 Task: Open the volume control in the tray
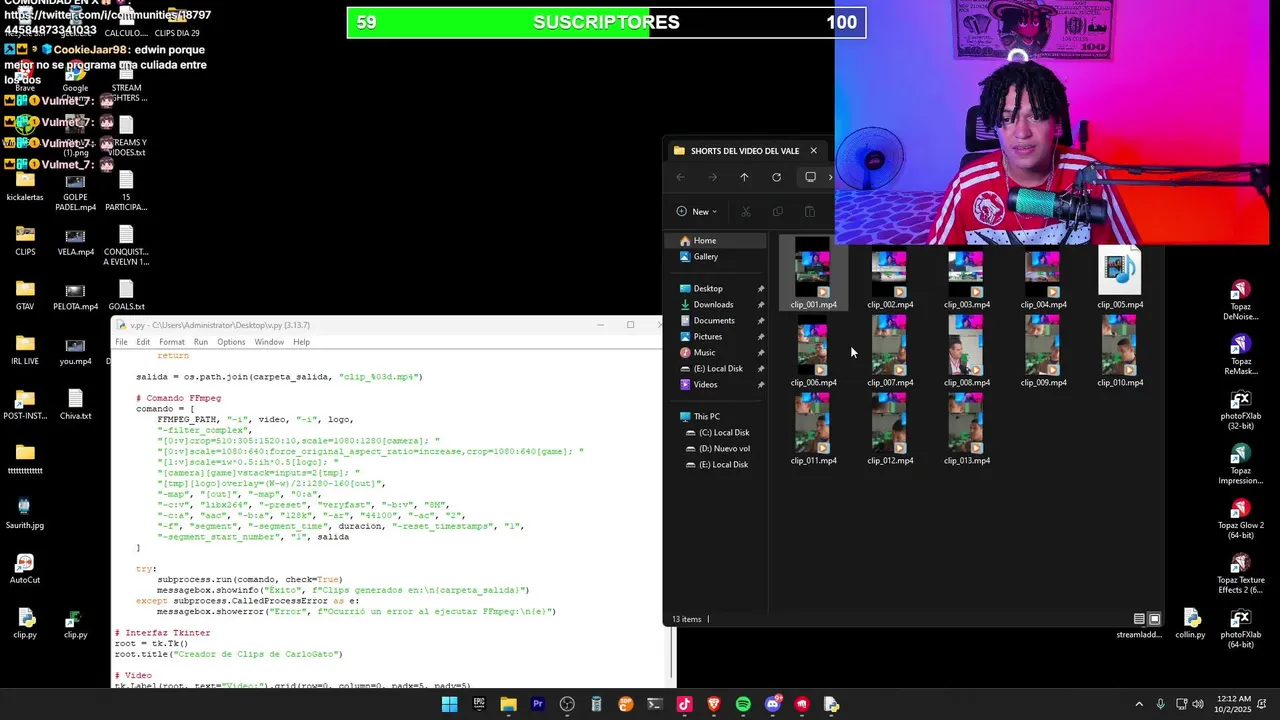pos(1198,704)
